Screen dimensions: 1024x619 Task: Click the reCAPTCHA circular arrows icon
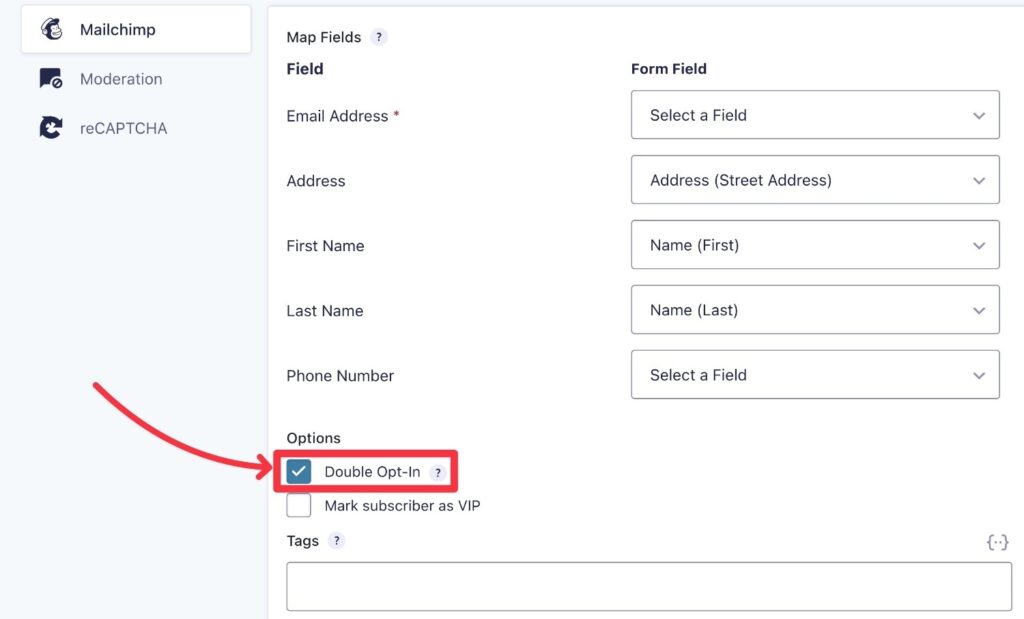click(51, 127)
